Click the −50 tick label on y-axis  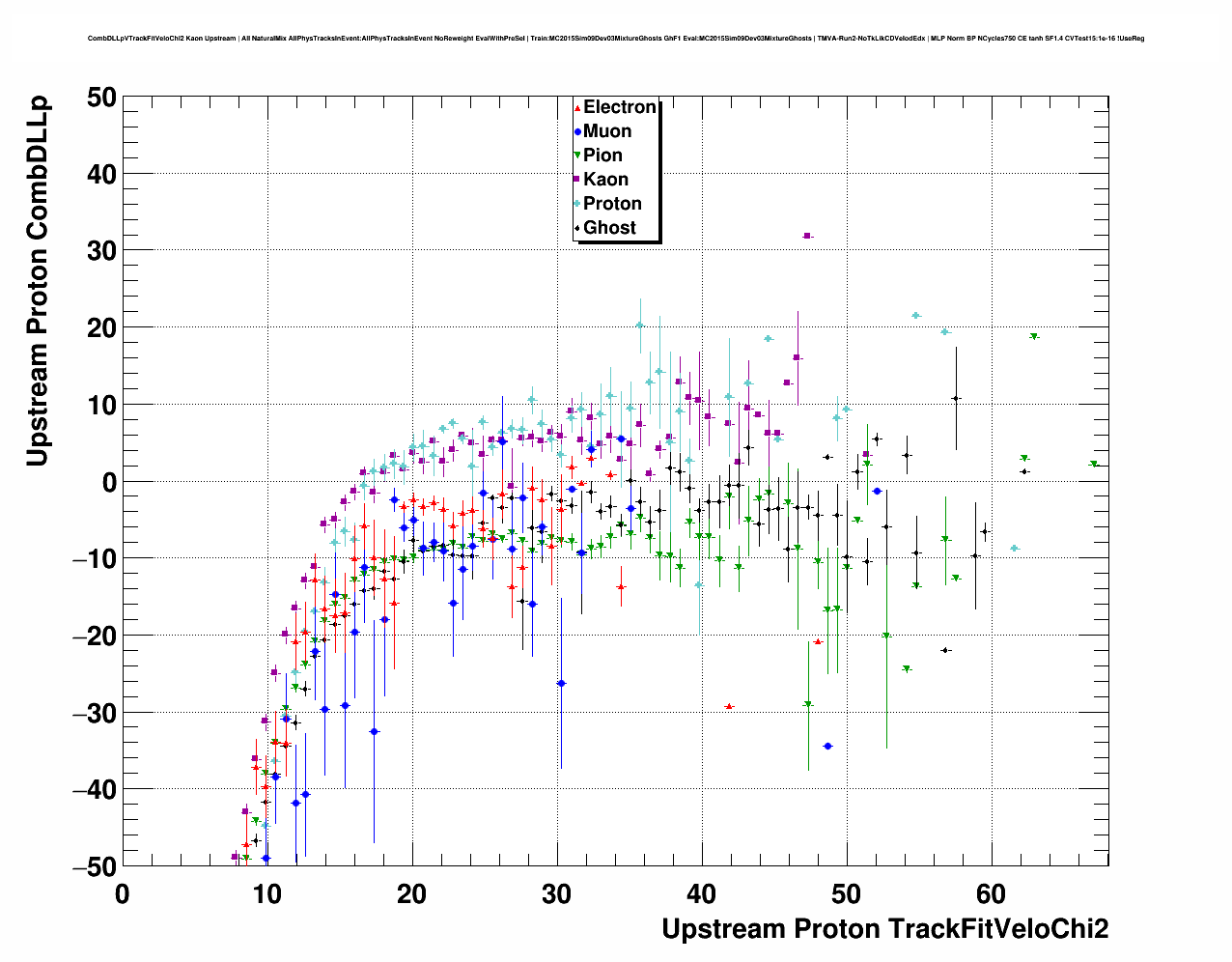[x=94, y=866]
